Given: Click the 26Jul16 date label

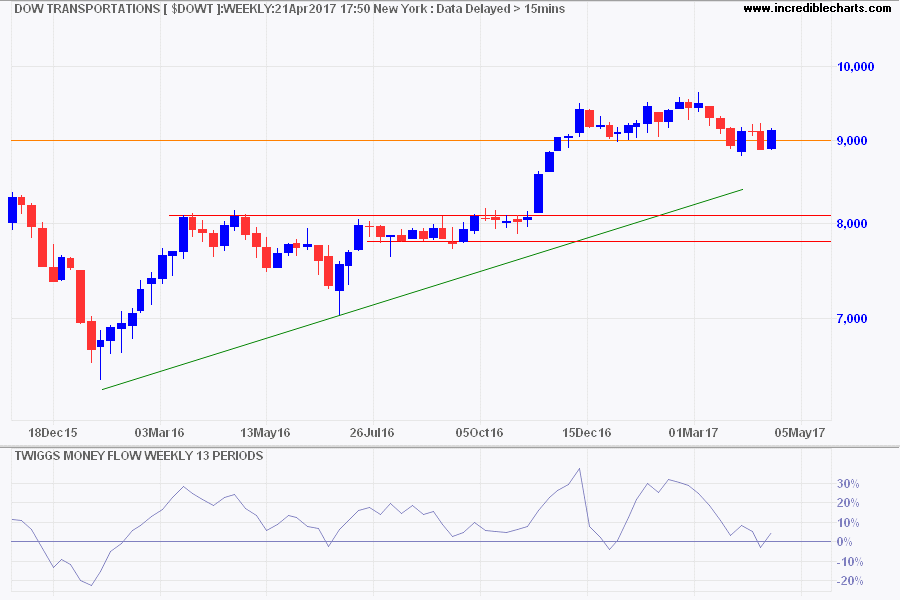Looking at the screenshot, I should [372, 432].
